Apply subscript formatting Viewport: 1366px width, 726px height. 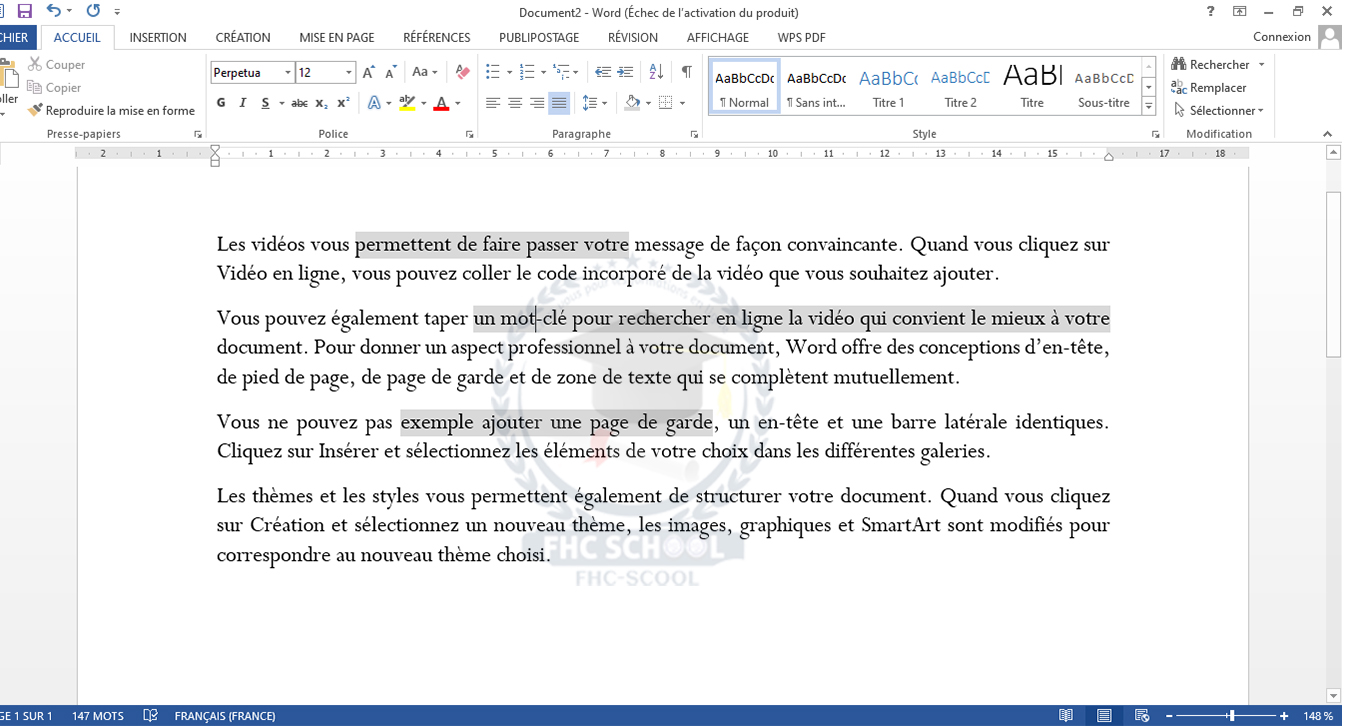321,103
